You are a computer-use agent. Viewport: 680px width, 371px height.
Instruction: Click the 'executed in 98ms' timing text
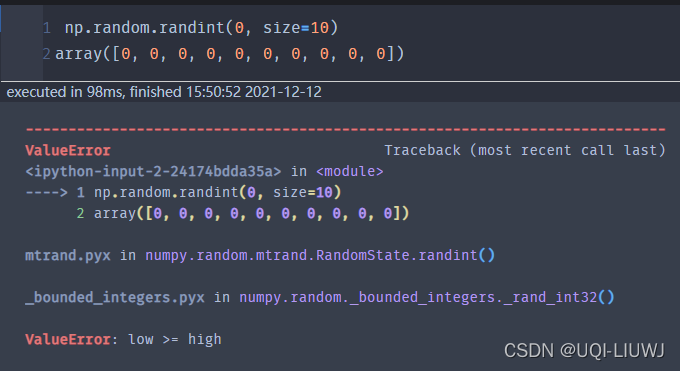pos(164,92)
